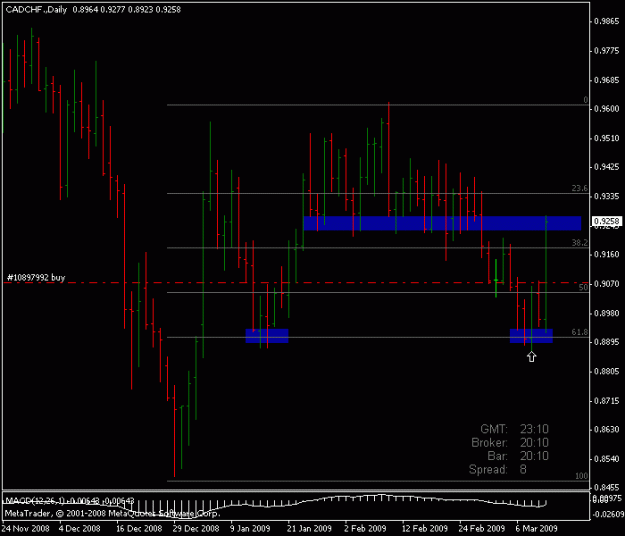Screen dimensions: 625x536
Task: Click the red dashed buy order line
Action: [x=296, y=283]
